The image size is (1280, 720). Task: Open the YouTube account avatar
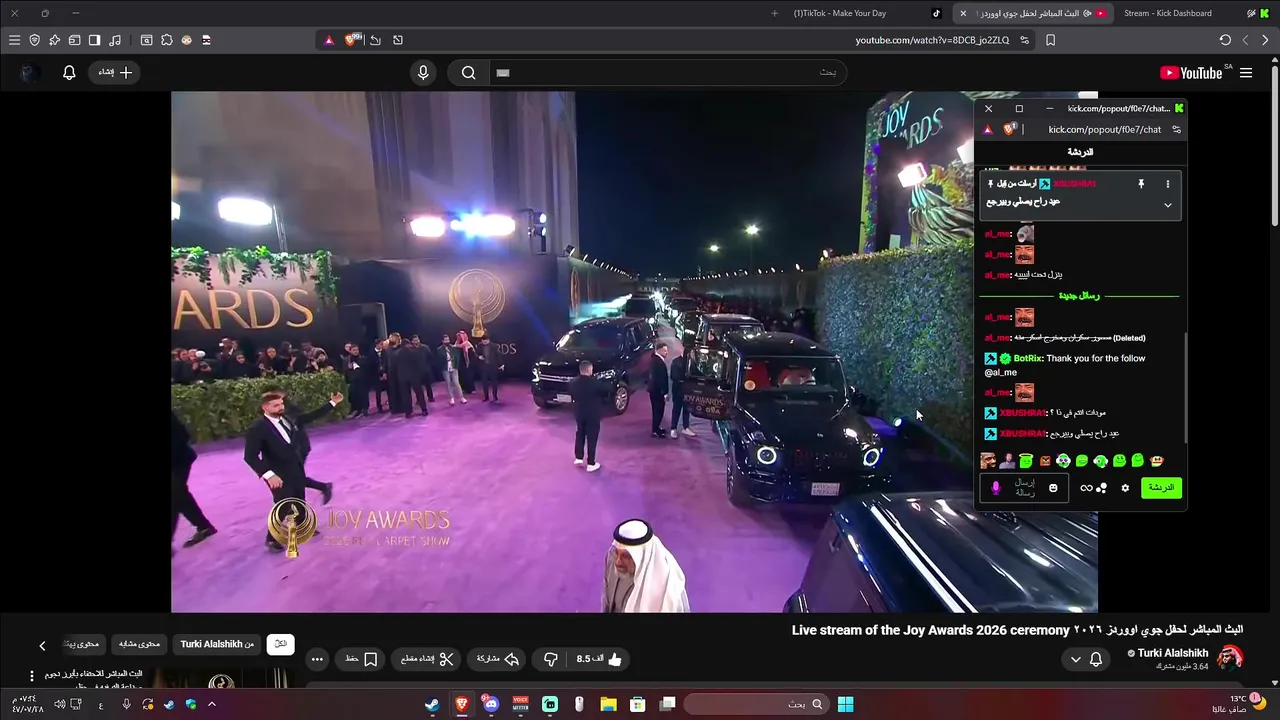tap(29, 72)
